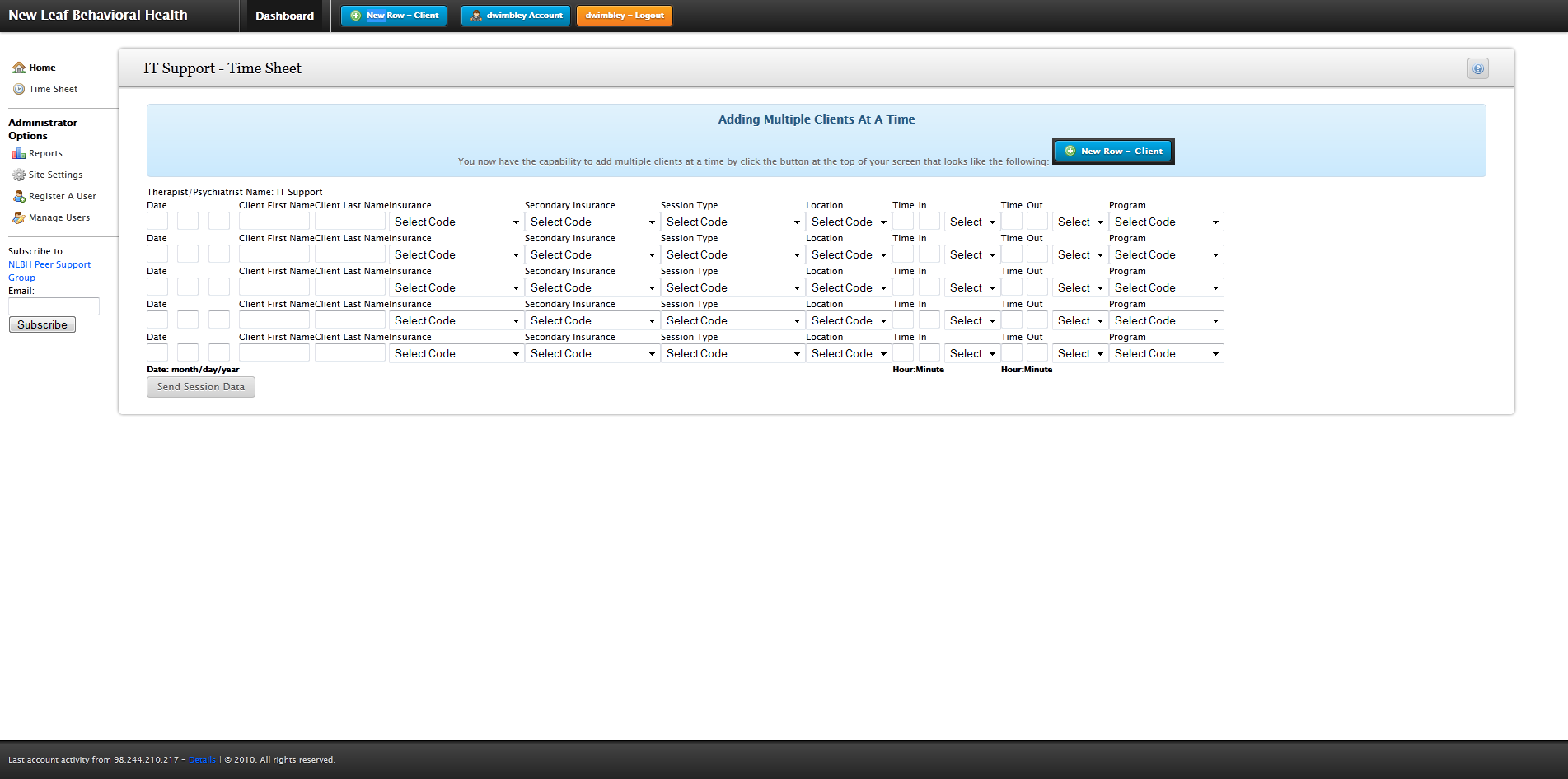The height and width of the screenshot is (779, 1568).
Task: Click the Time Sheet clock icon
Action: 18,89
